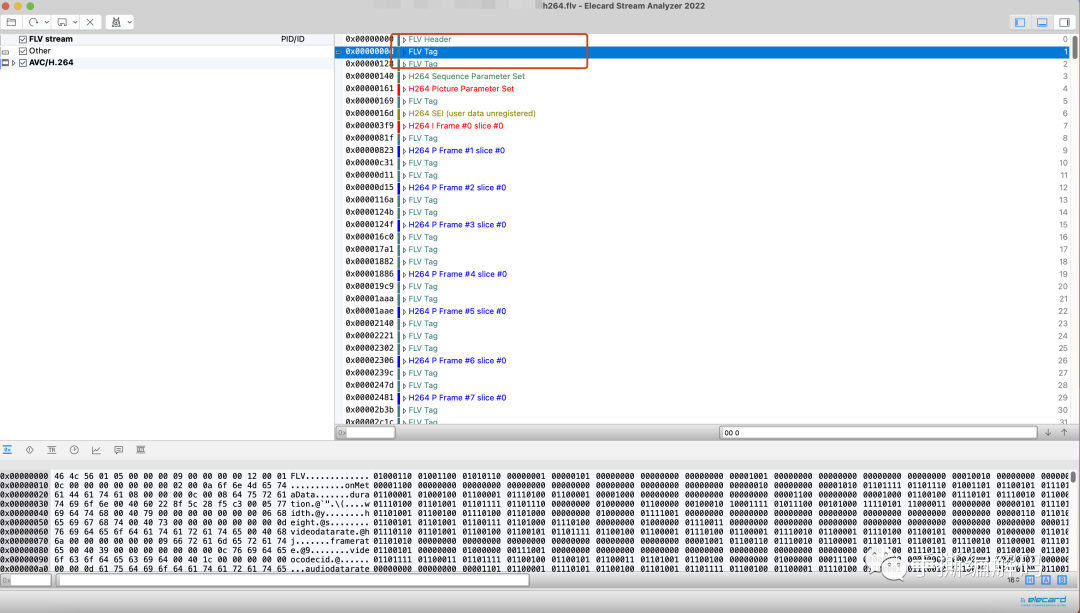The width and height of the screenshot is (1080, 613).
Task: Select H264 Sequence Parameter Set row
Action: [466, 76]
